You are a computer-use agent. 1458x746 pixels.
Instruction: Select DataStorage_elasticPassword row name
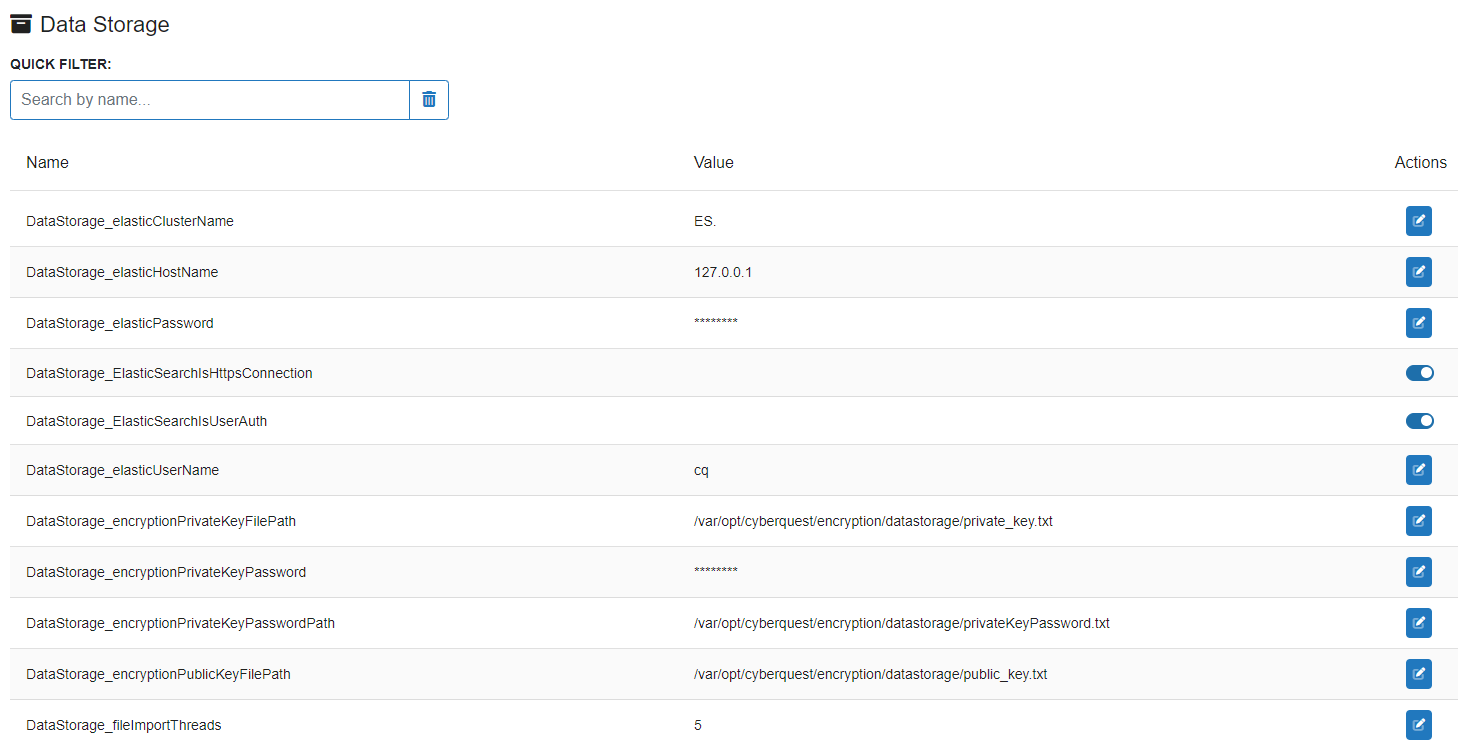tap(120, 323)
